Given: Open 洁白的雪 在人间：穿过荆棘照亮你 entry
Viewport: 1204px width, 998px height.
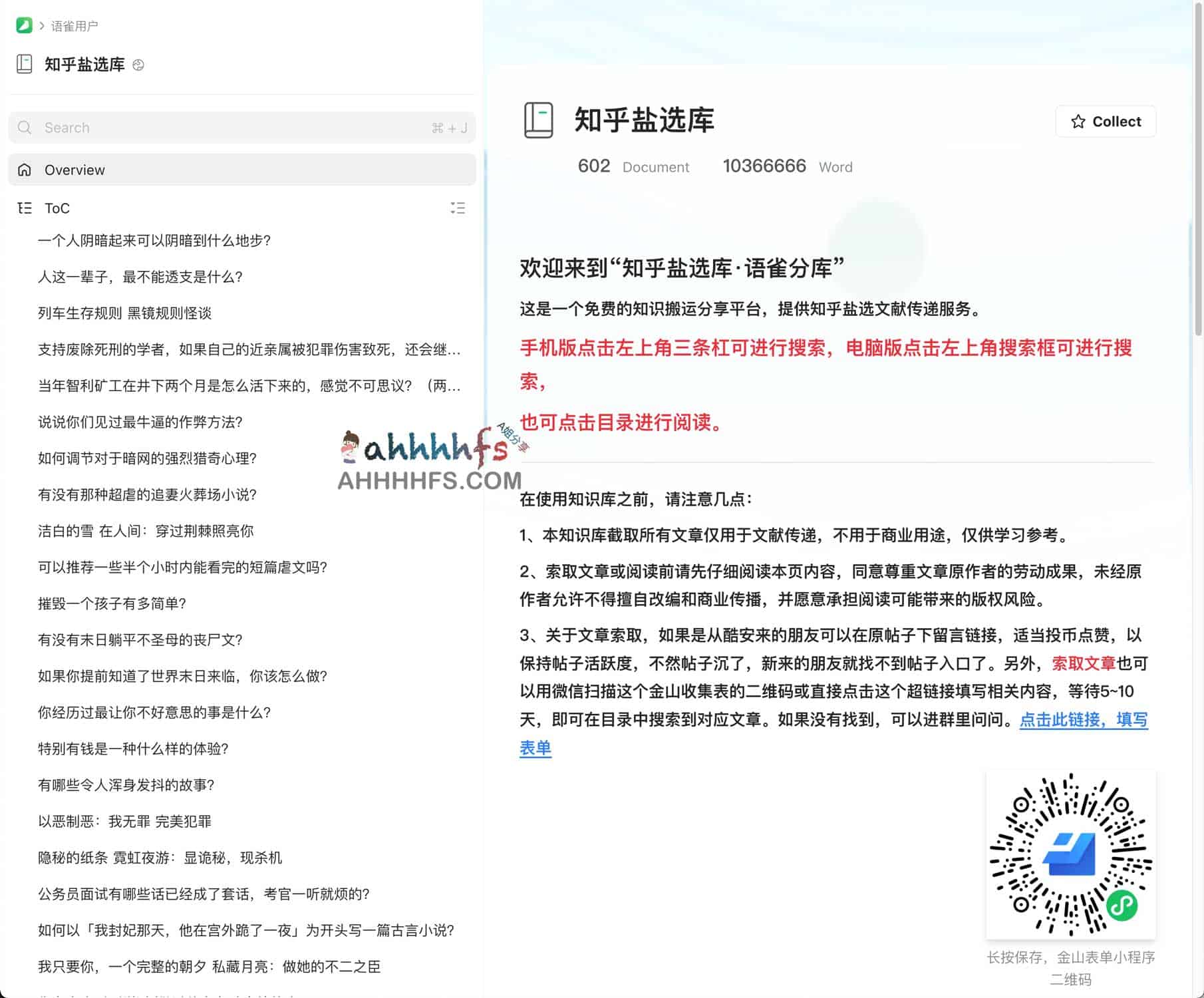Looking at the screenshot, I should click(x=146, y=531).
